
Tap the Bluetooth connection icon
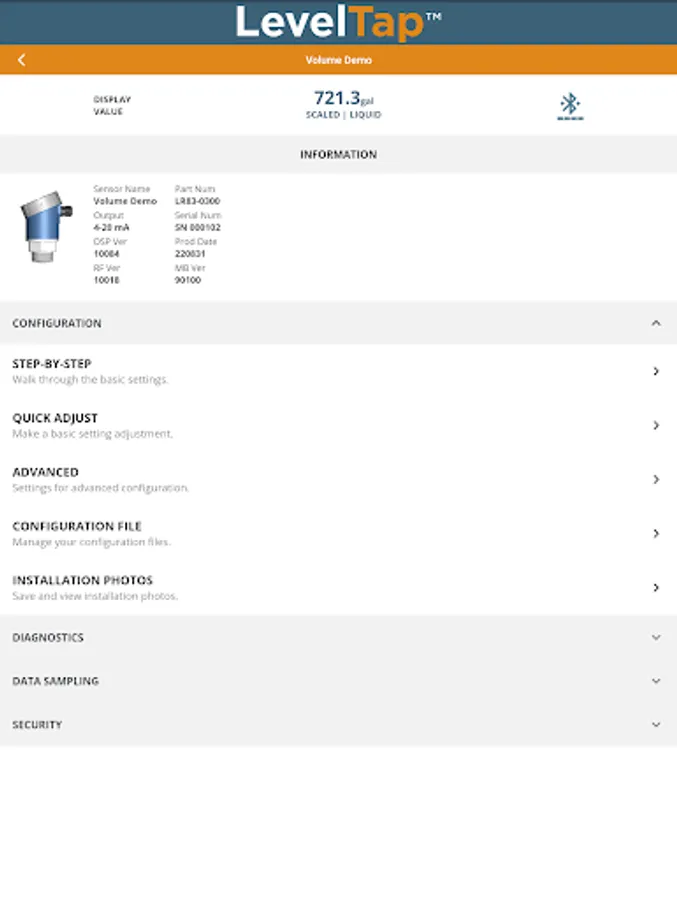(570, 106)
